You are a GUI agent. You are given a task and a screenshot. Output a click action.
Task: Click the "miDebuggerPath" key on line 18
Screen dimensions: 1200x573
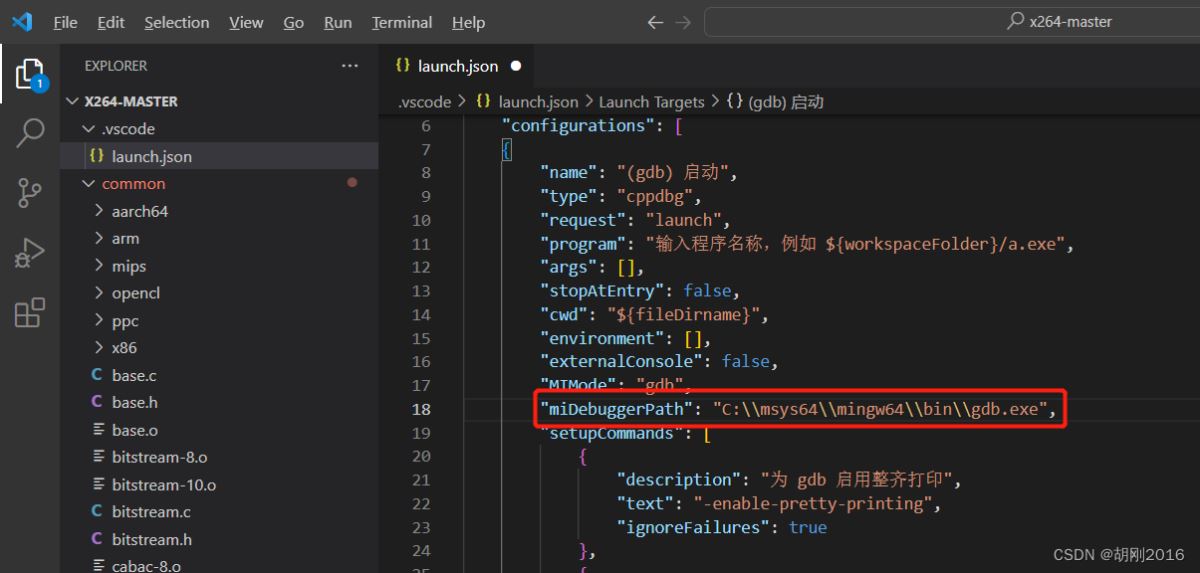pyautogui.click(x=617, y=409)
